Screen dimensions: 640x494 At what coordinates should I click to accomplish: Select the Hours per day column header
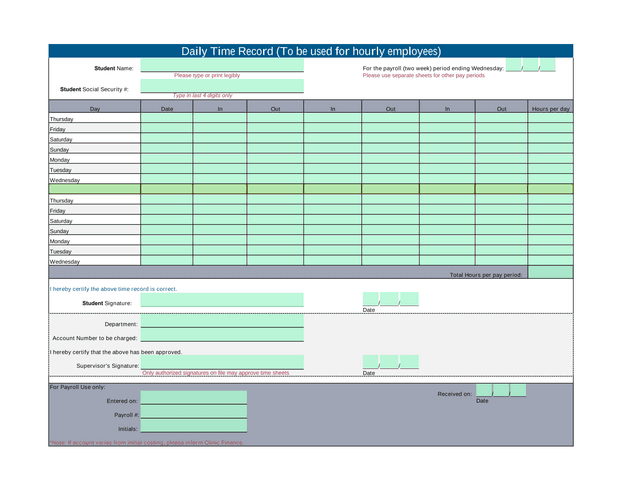click(550, 107)
